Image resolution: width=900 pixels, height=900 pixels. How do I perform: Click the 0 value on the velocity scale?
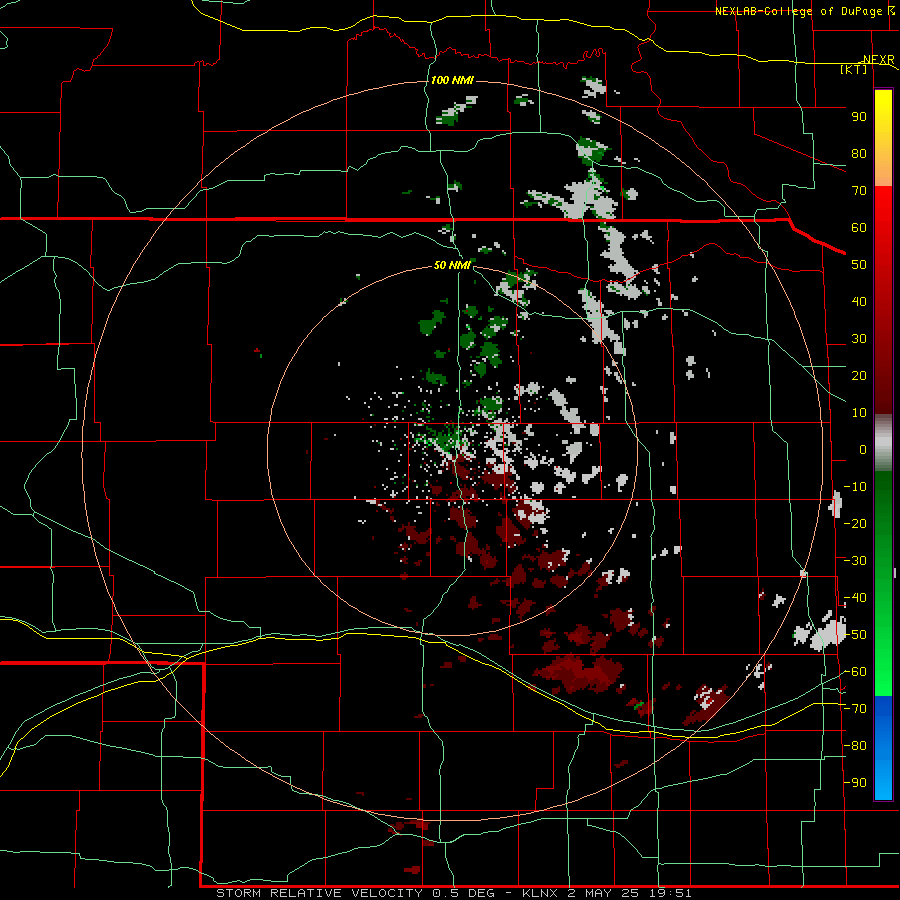pos(863,450)
